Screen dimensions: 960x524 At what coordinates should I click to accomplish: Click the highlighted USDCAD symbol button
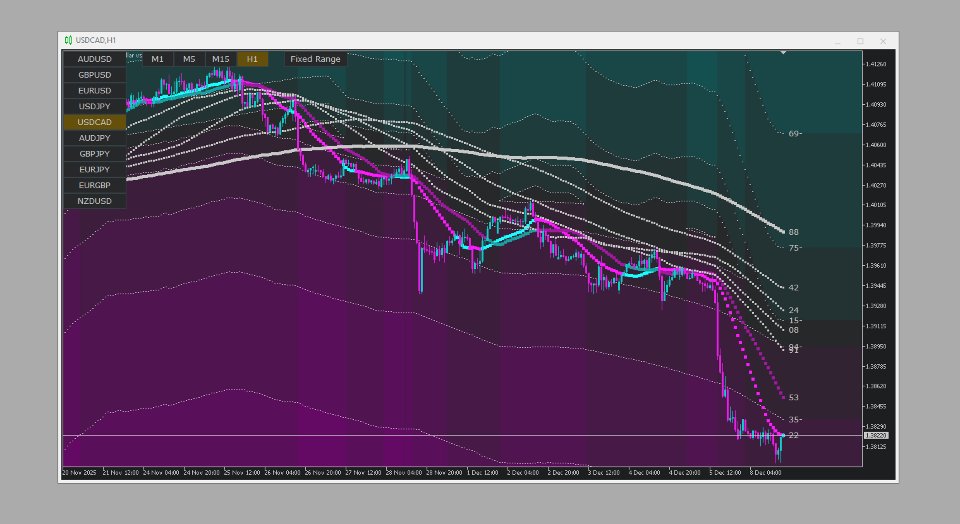coord(95,122)
